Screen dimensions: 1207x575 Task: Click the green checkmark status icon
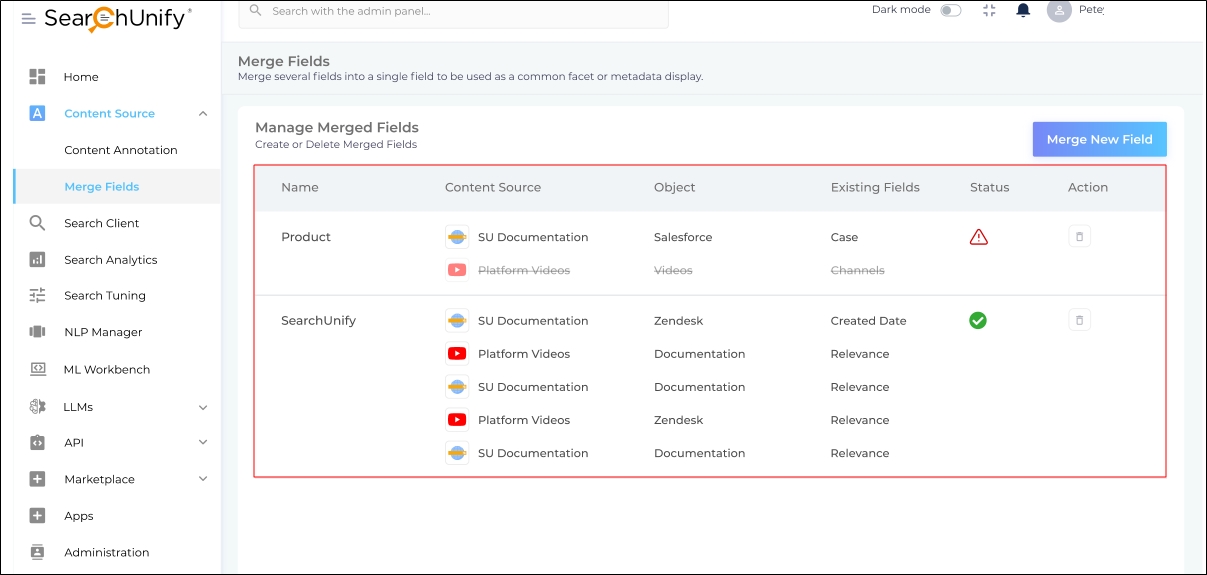click(x=978, y=321)
